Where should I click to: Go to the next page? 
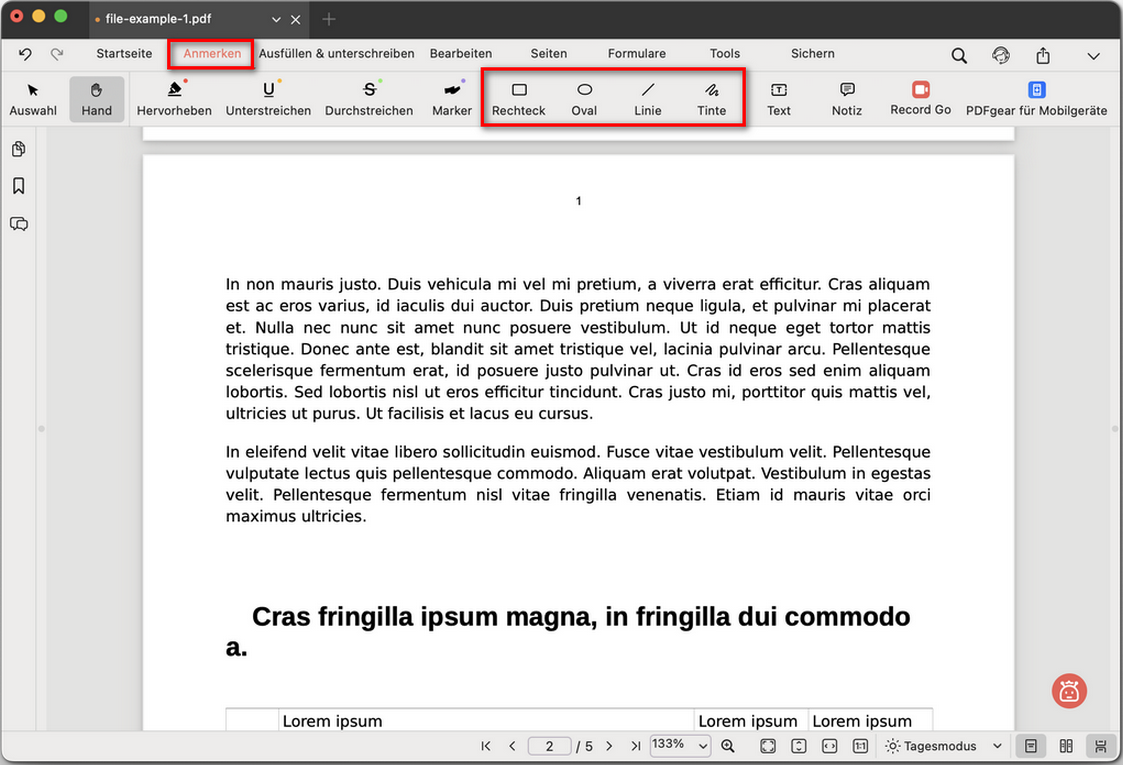[x=609, y=746]
